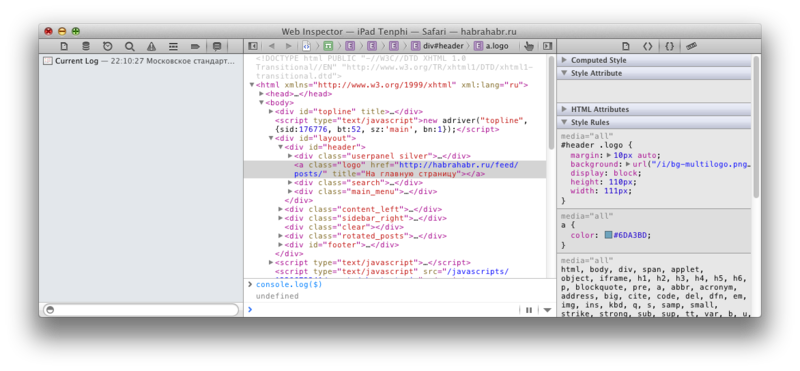Start element selection with hand pointer icon
The height and width of the screenshot is (371, 800).
click(x=529, y=46)
